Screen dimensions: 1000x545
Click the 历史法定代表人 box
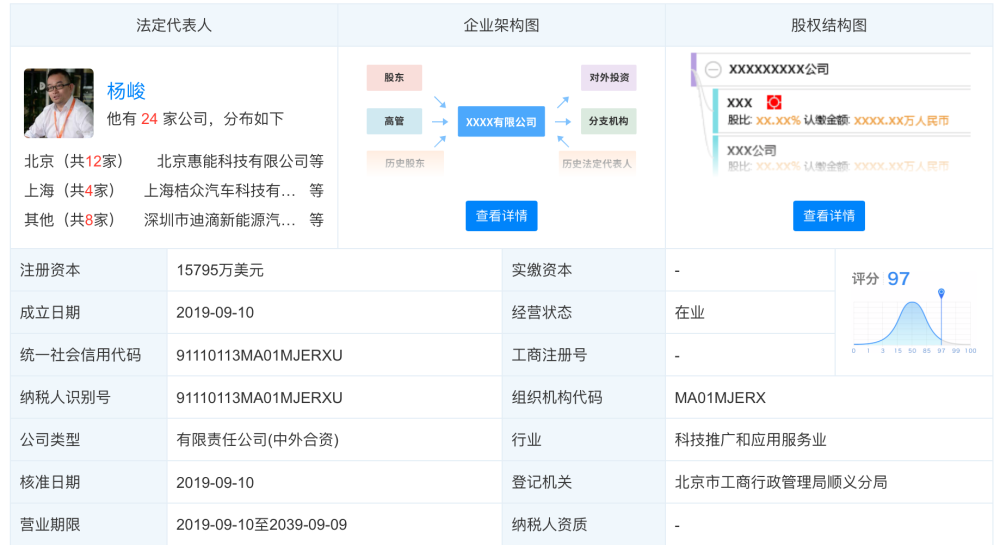[597, 163]
